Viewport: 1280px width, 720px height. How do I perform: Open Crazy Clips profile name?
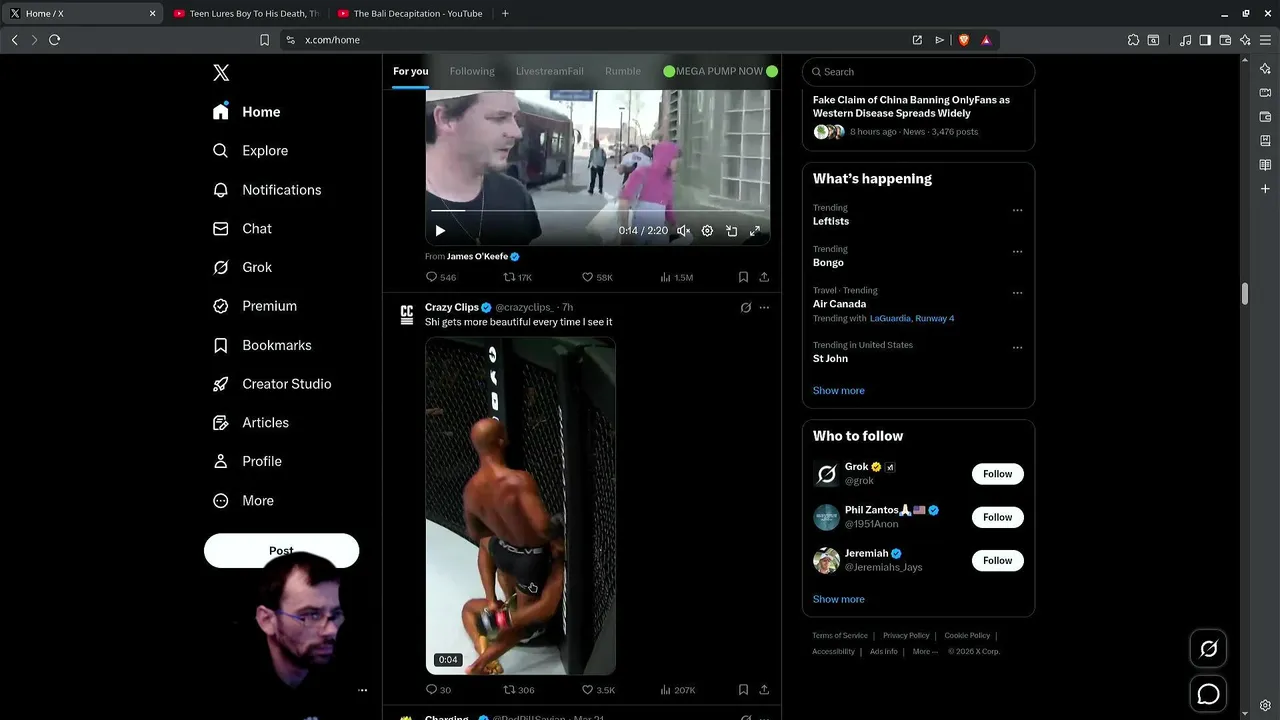(452, 307)
